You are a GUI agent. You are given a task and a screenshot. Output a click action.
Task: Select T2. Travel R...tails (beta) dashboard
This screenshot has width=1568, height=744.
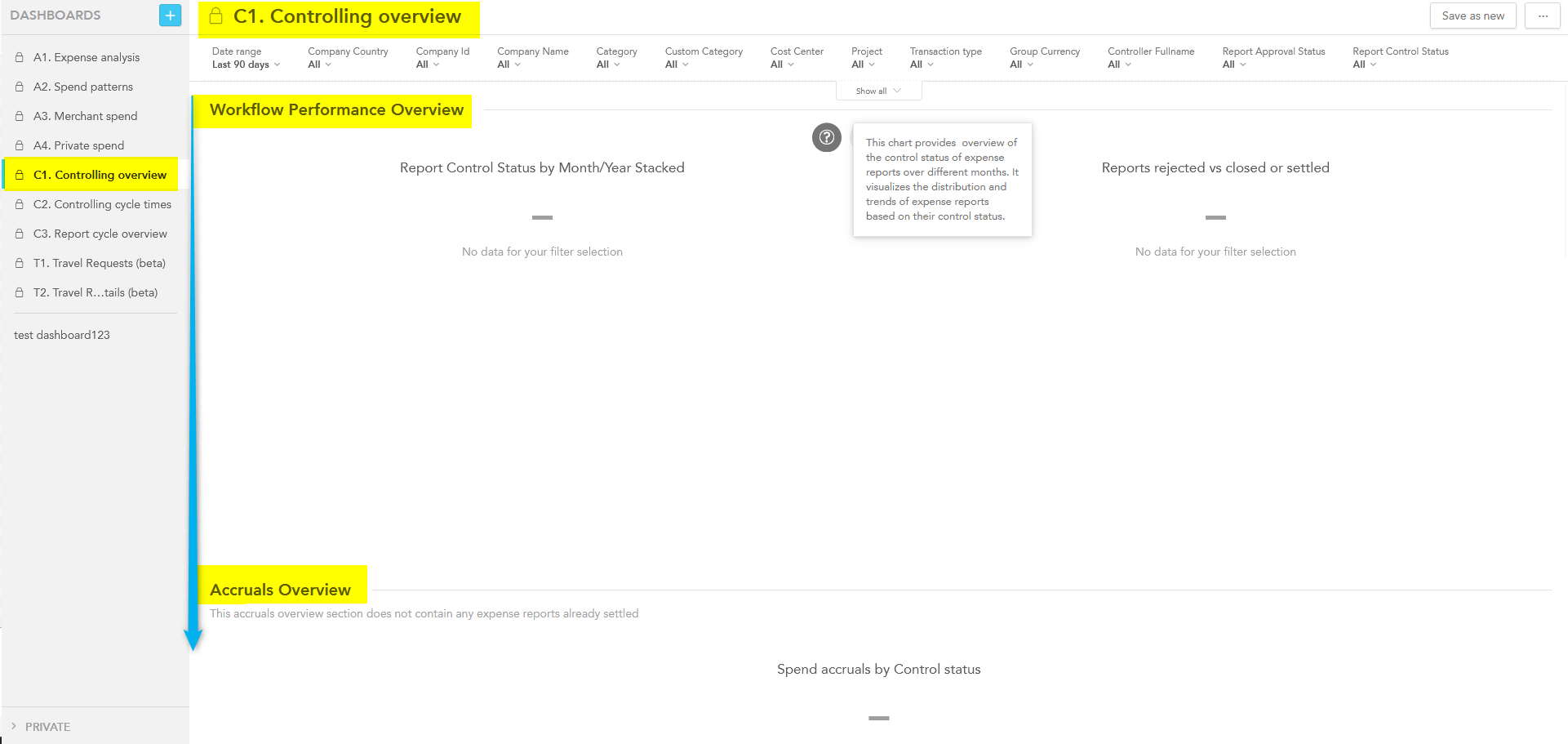95,292
